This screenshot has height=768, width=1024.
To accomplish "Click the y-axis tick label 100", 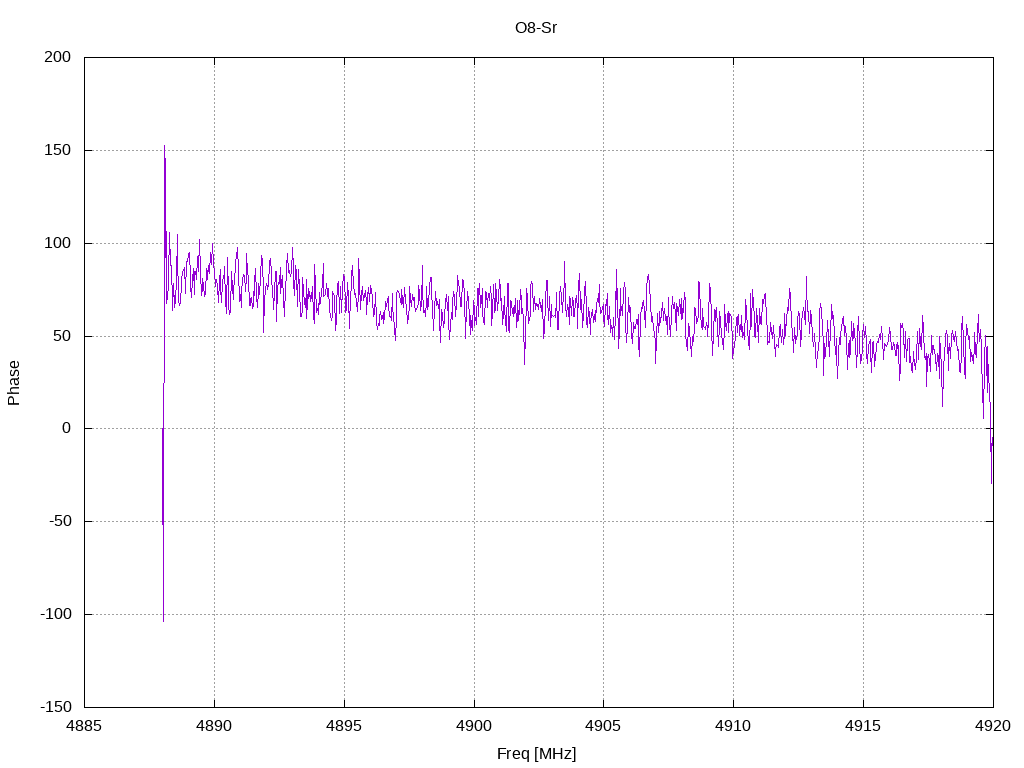I will click(x=57, y=243).
